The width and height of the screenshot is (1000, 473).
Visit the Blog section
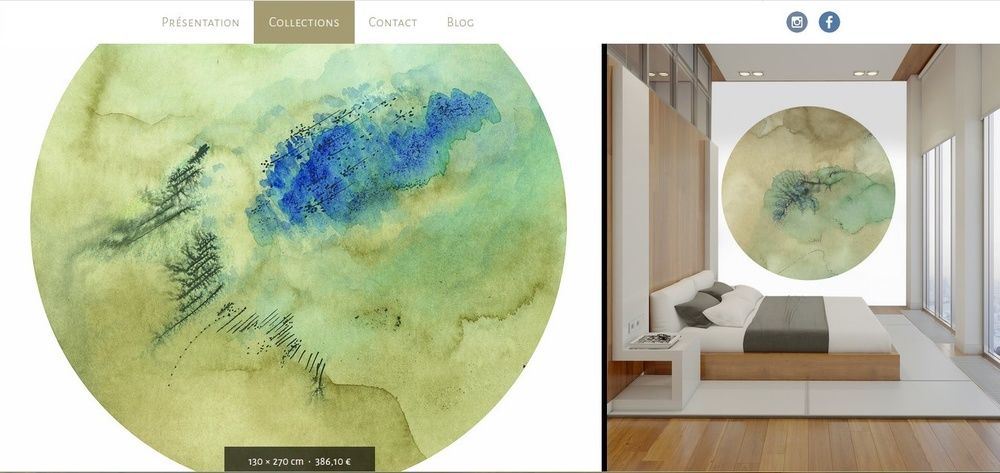point(460,22)
